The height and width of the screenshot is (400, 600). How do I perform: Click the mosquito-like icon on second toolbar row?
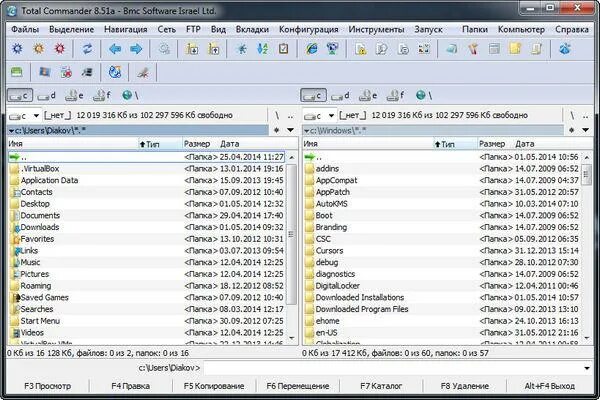pyautogui.click(x=143, y=72)
